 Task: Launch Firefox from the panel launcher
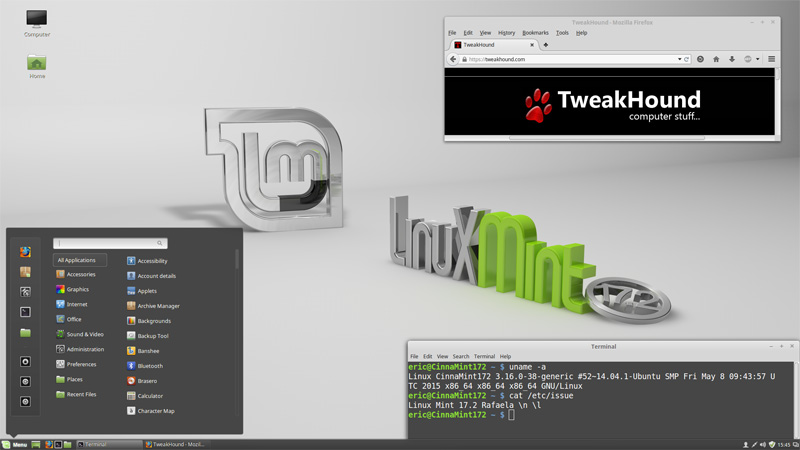49,444
